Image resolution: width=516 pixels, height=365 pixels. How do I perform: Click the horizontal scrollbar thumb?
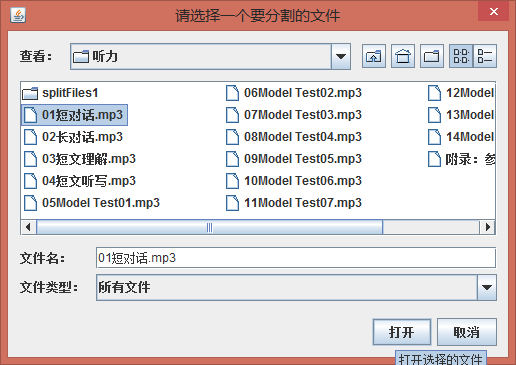point(210,227)
